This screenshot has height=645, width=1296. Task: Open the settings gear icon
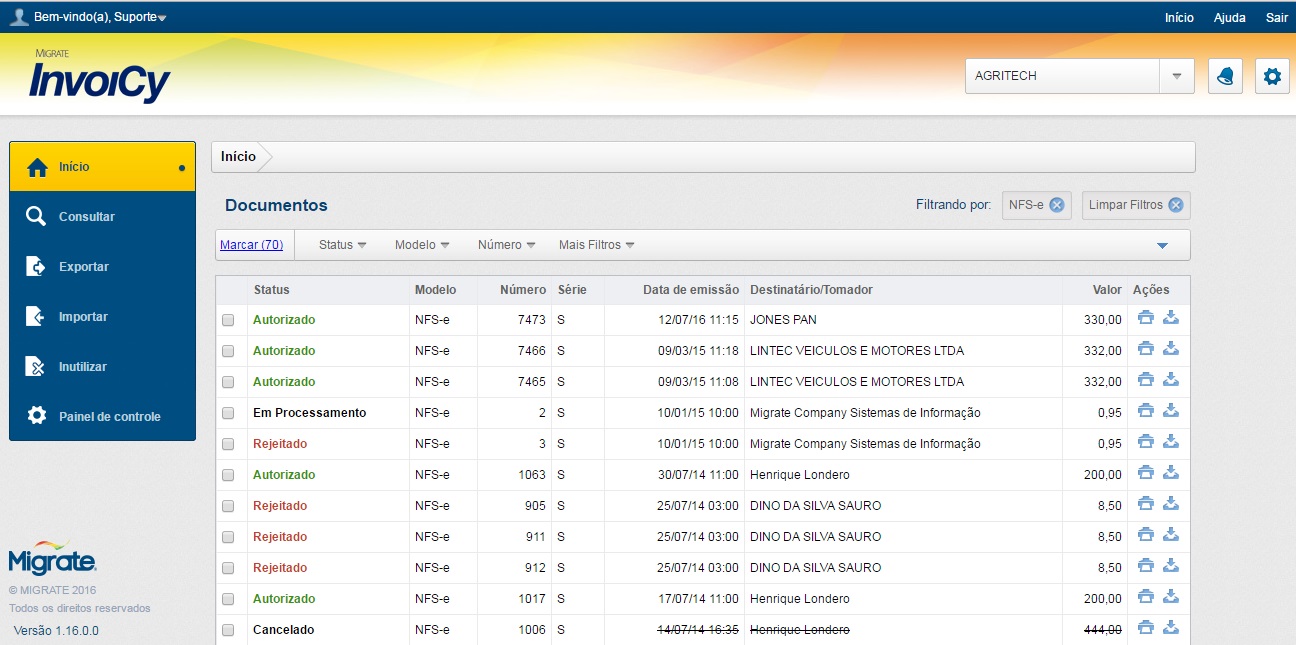[1271, 77]
